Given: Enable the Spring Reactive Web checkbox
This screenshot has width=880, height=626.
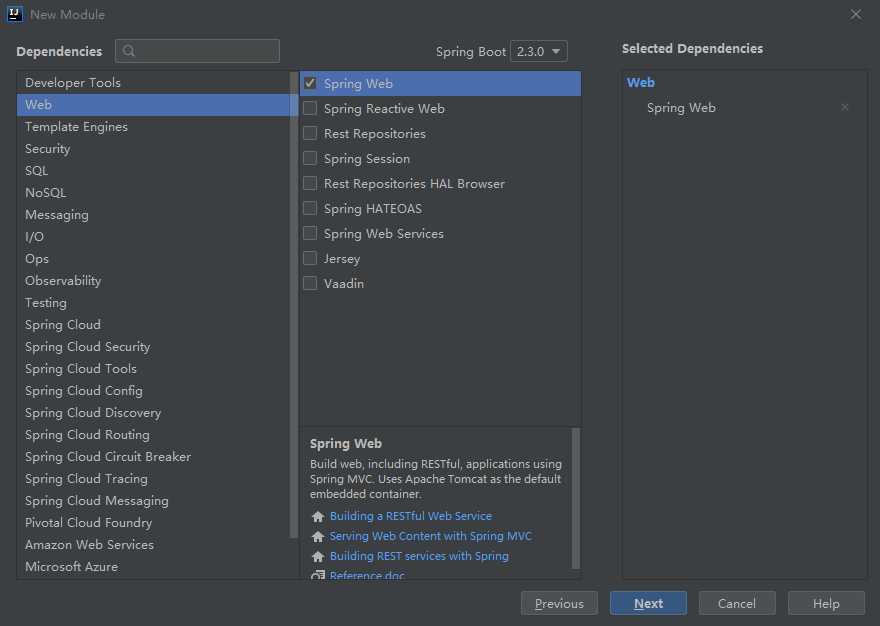Looking at the screenshot, I should pyautogui.click(x=310, y=108).
